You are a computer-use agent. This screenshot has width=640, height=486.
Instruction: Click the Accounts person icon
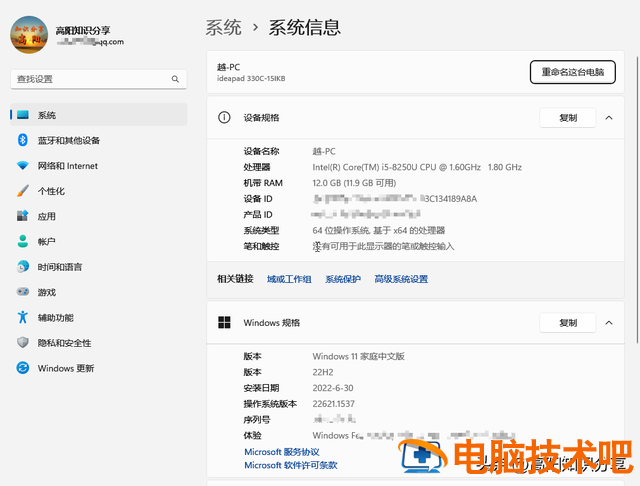(x=23, y=241)
